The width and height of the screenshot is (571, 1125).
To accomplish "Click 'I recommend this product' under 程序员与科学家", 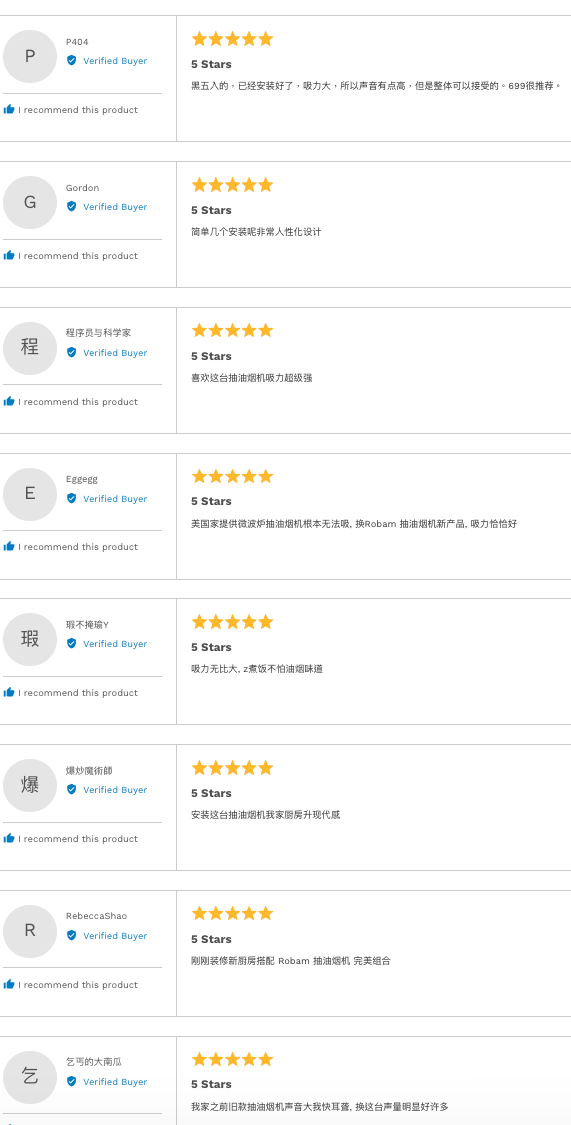I will pyautogui.click(x=78, y=402).
